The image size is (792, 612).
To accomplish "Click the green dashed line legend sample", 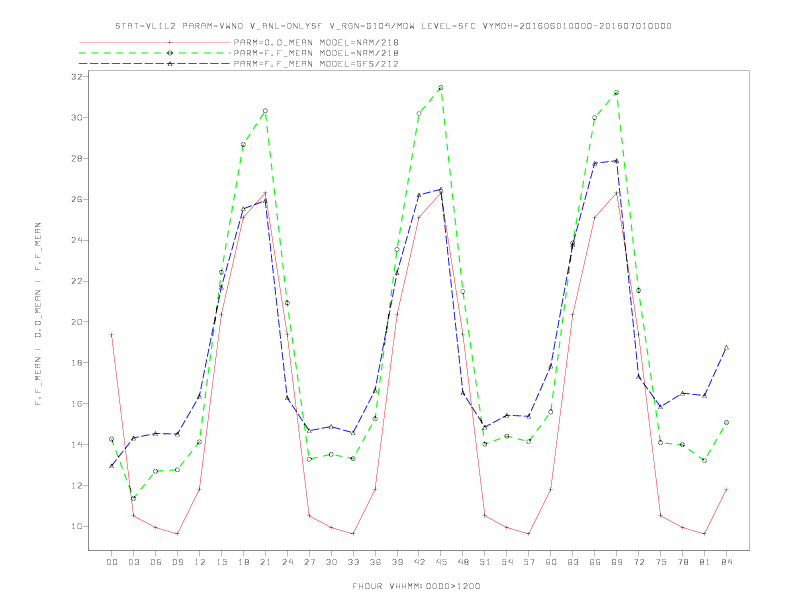I will coord(155,53).
